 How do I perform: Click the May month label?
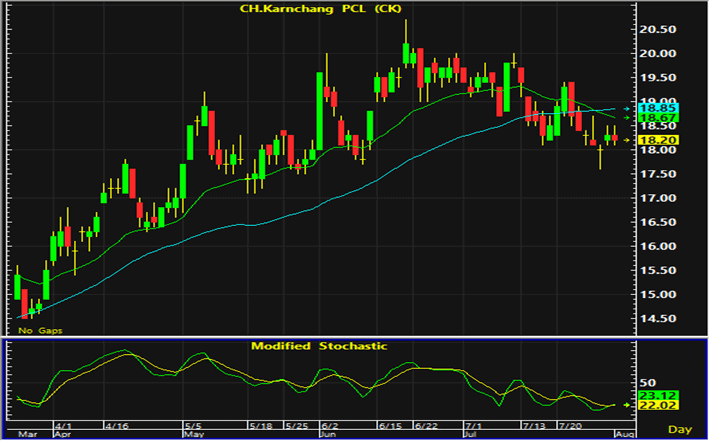[193, 435]
